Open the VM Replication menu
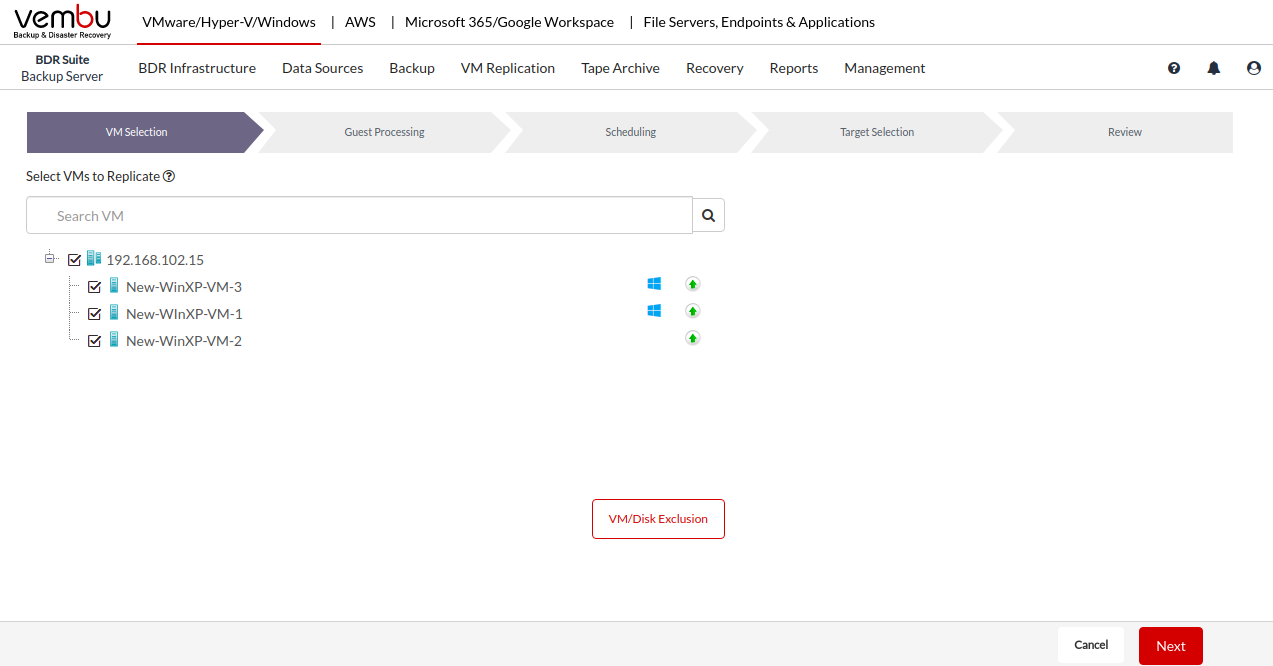 click(x=507, y=68)
